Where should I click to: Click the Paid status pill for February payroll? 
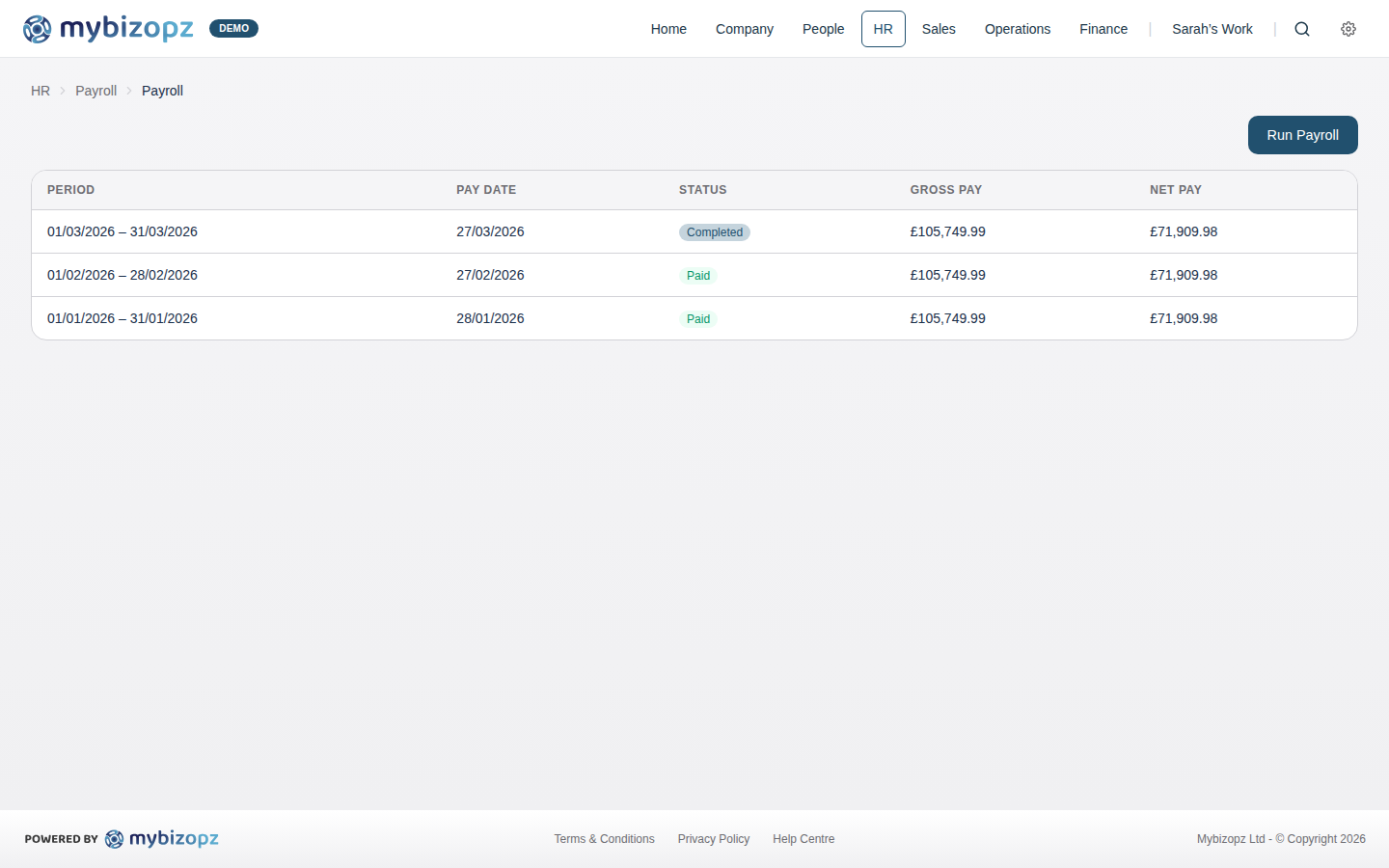point(697,275)
